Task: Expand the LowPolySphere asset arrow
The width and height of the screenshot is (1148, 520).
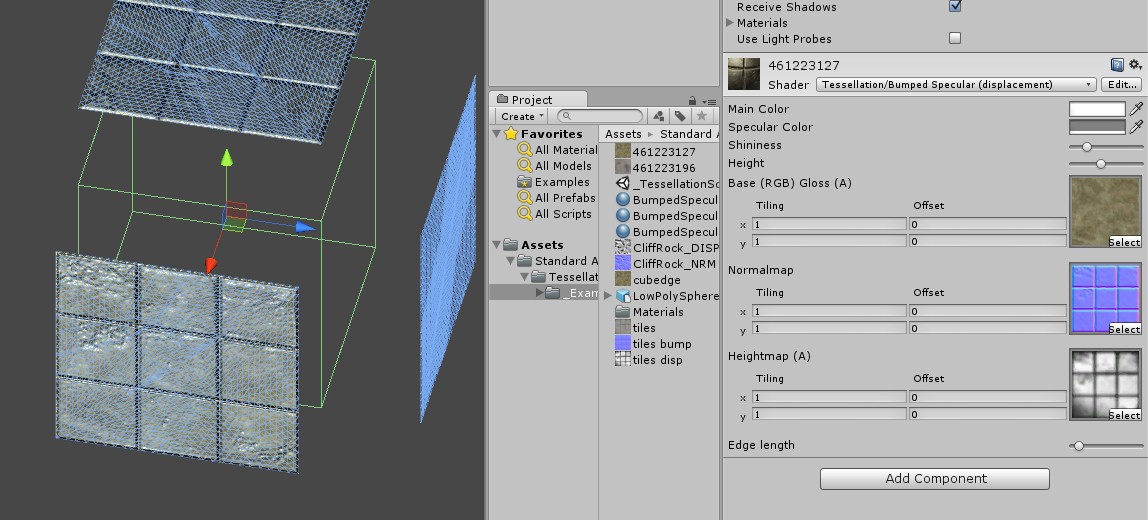Action: tap(608, 296)
